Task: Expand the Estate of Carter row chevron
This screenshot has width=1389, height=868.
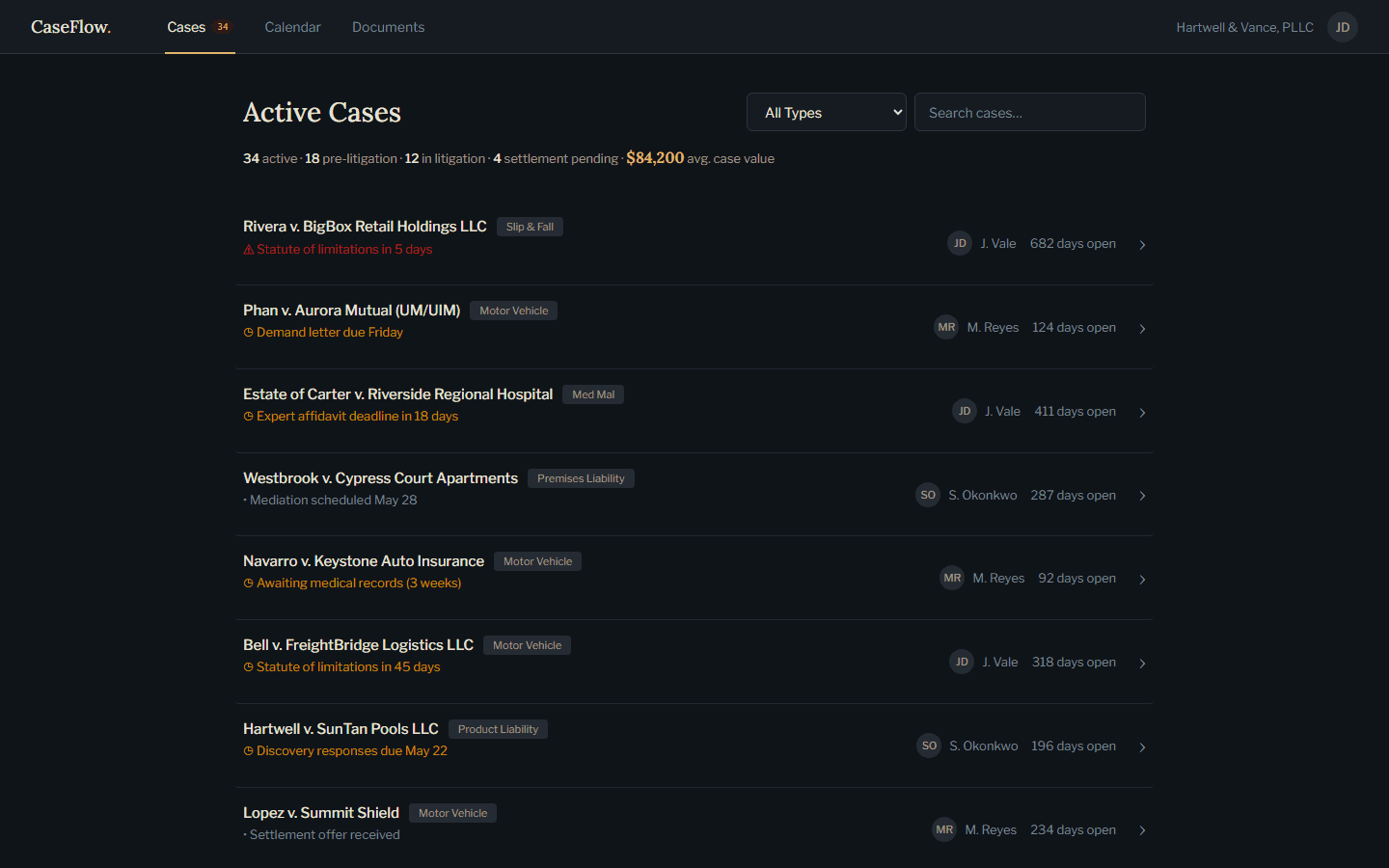Action: coord(1142,413)
